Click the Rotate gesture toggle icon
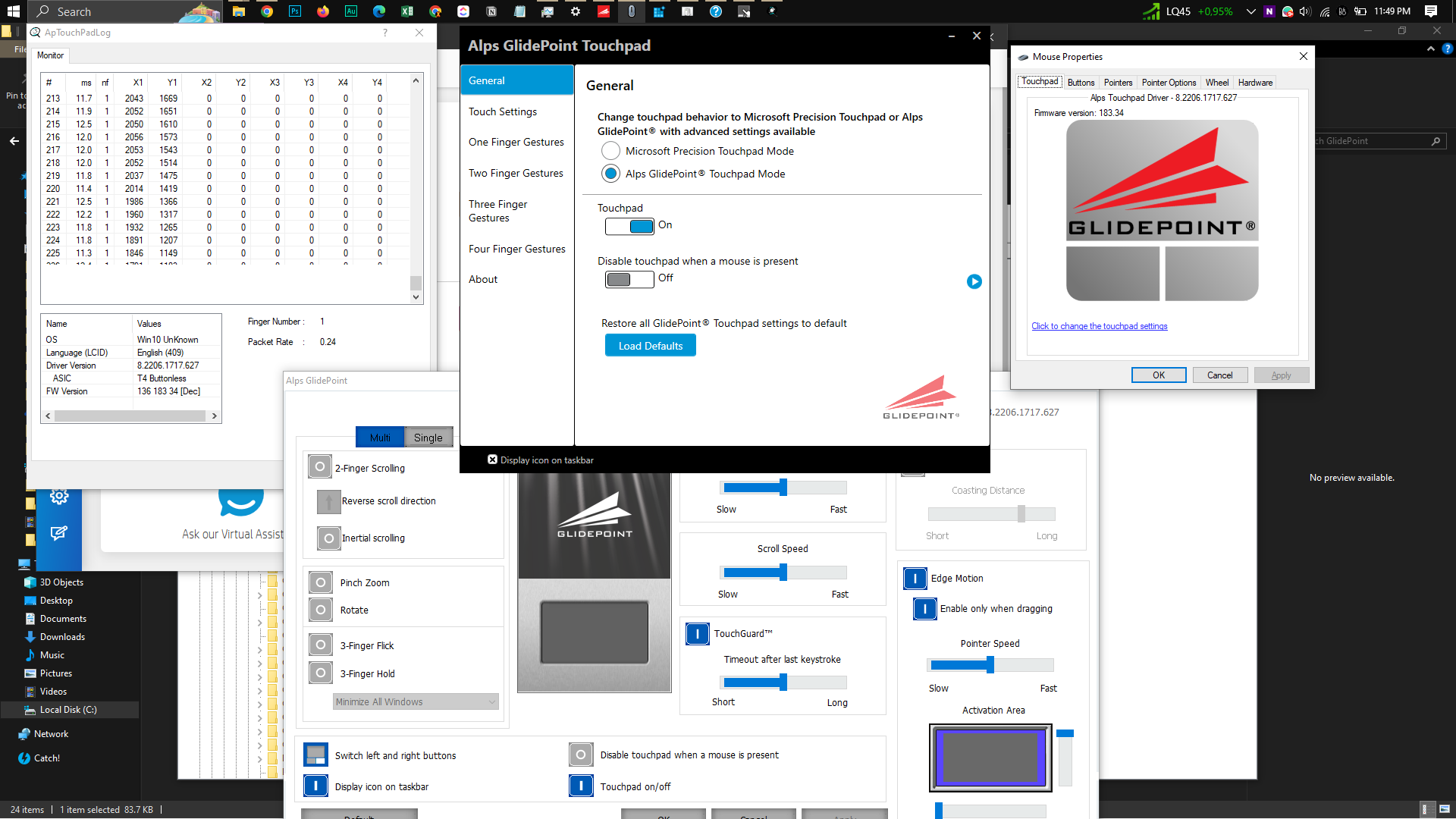 (321, 610)
